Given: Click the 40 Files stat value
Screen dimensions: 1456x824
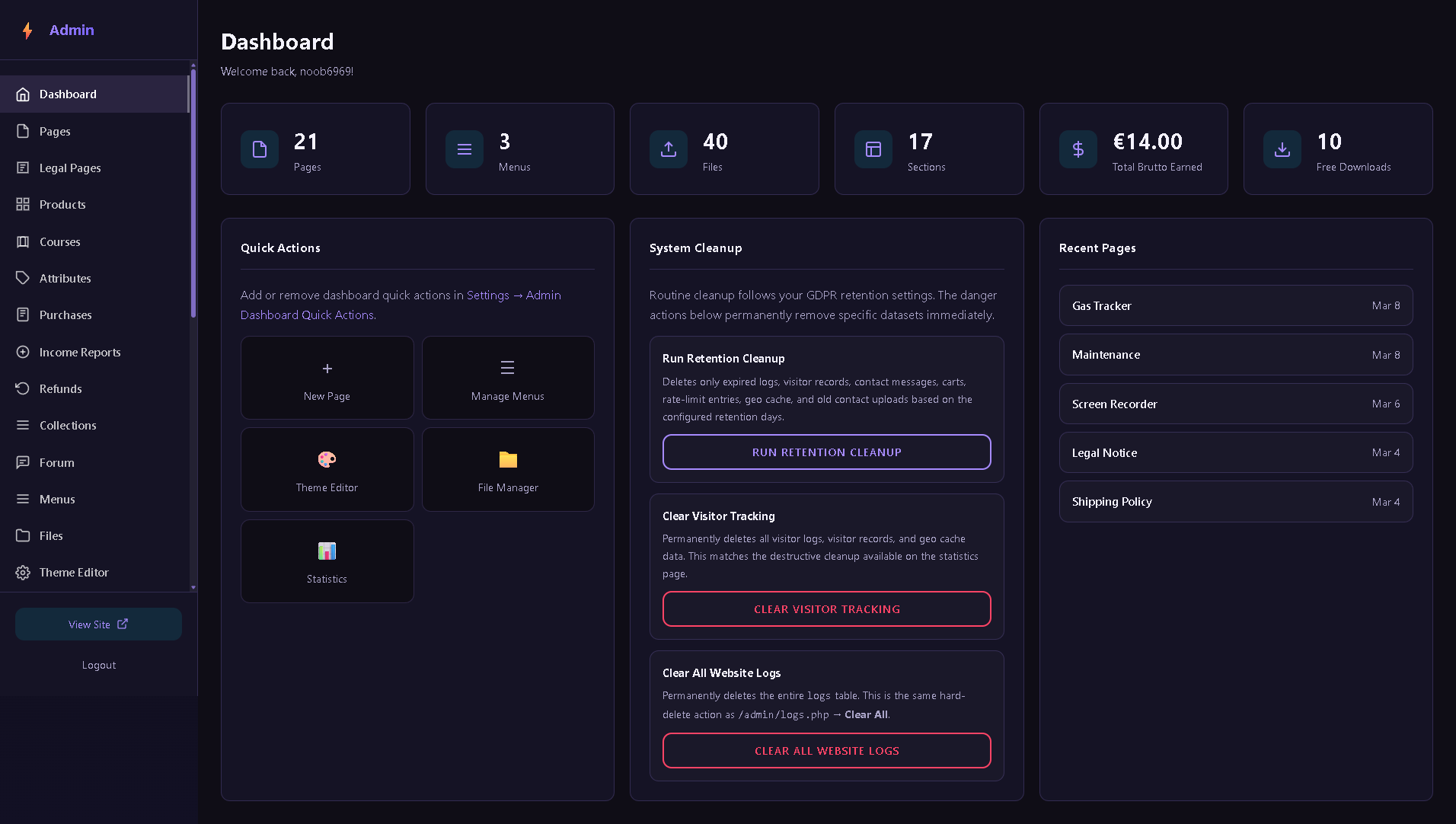Looking at the screenshot, I should point(715,142).
